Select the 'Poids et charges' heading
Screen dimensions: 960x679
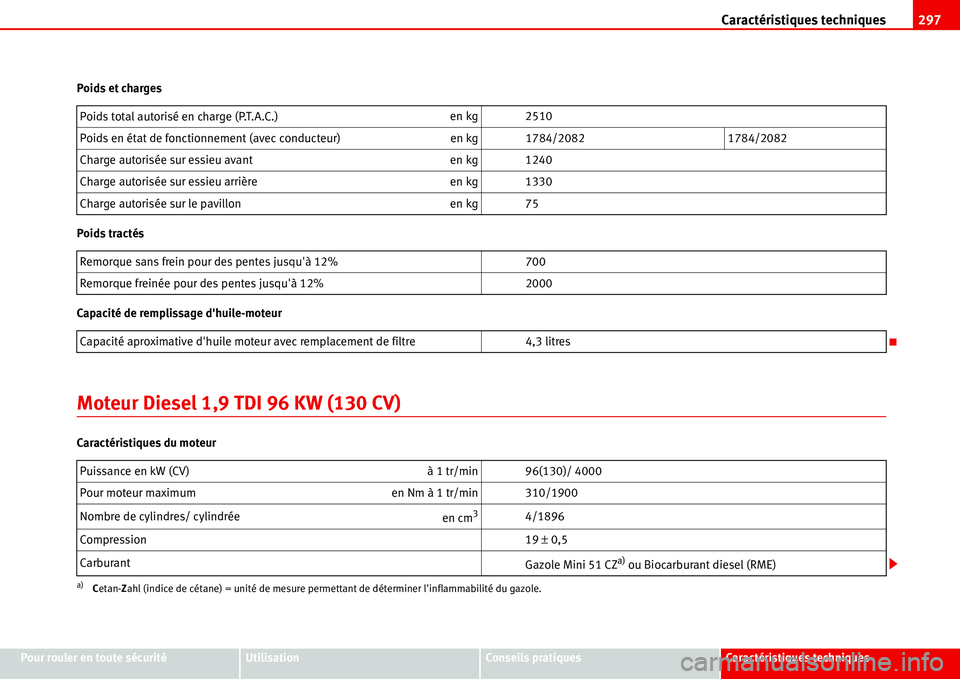coord(119,88)
